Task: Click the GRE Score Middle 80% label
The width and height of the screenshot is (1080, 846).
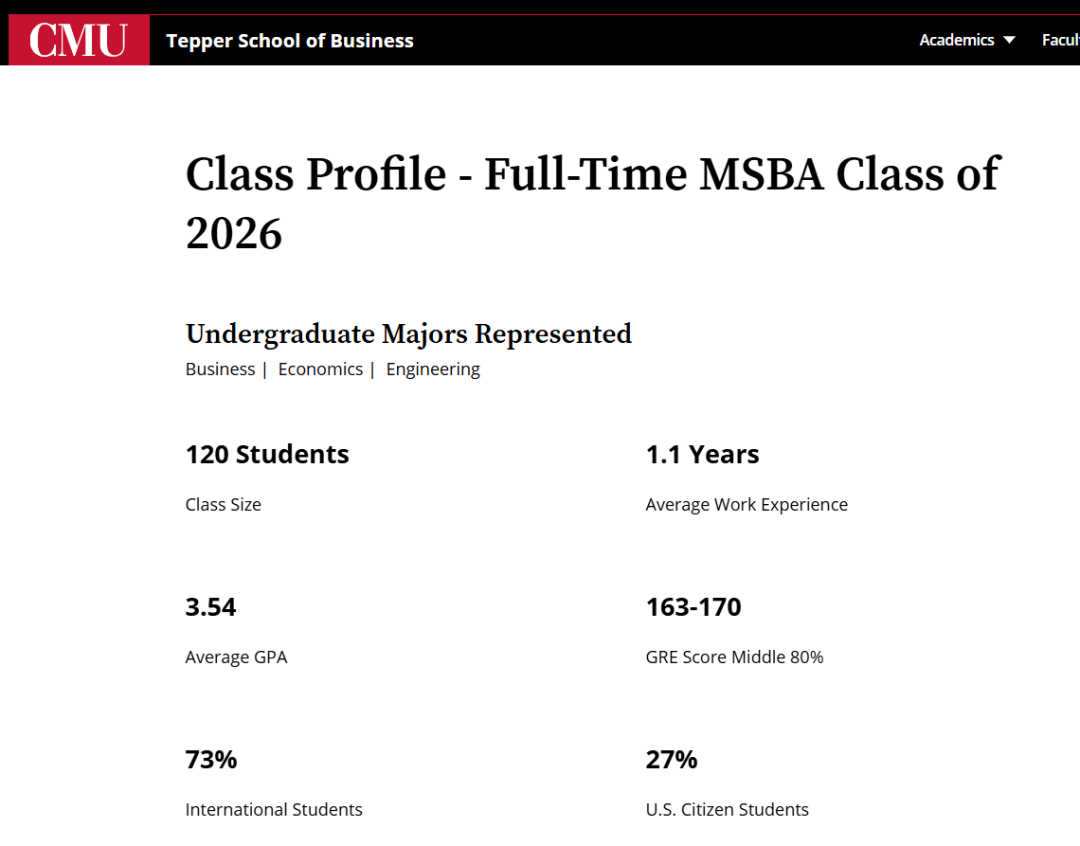Action: pos(734,657)
